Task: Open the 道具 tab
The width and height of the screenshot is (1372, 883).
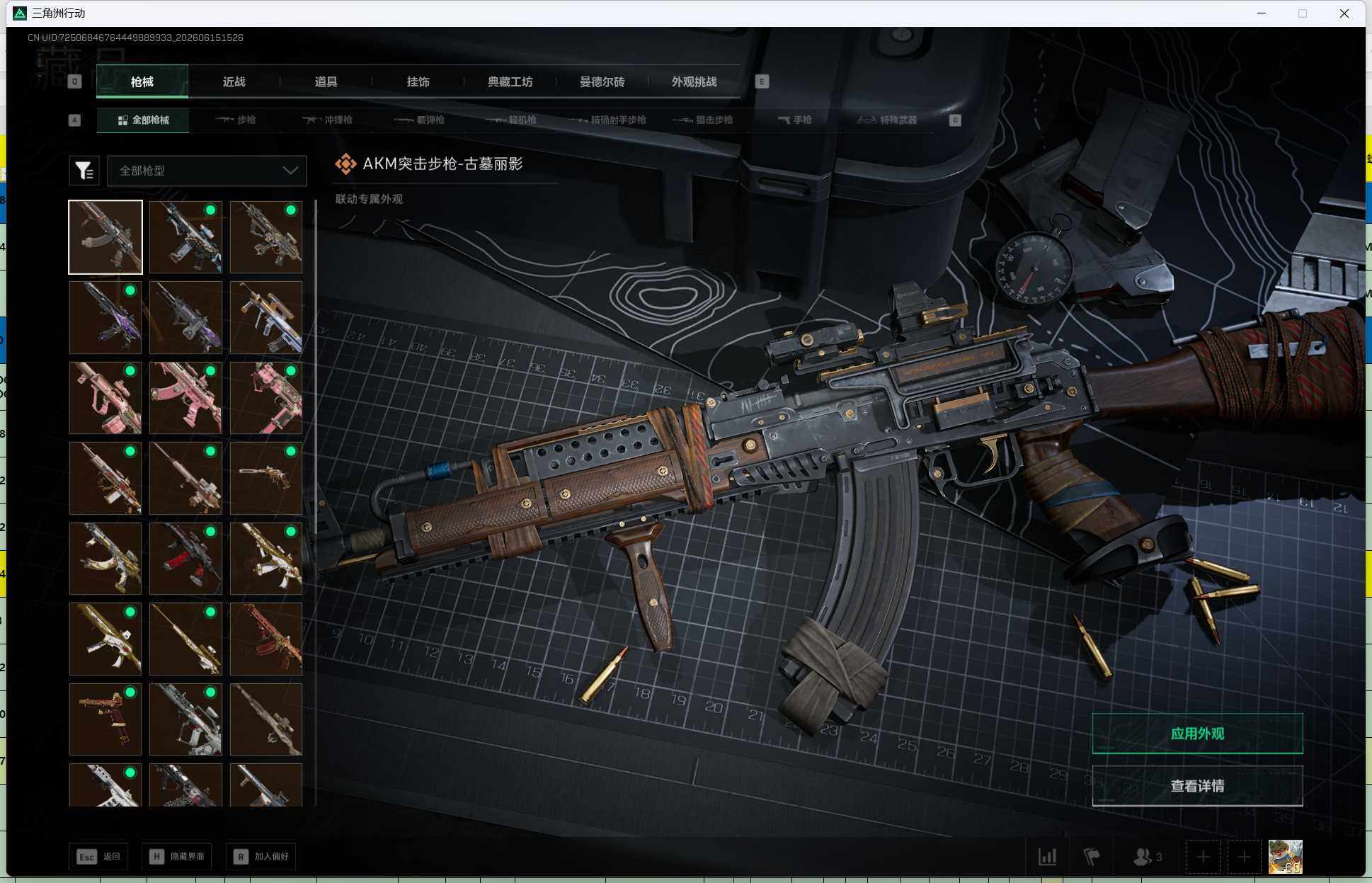Action: tap(326, 81)
